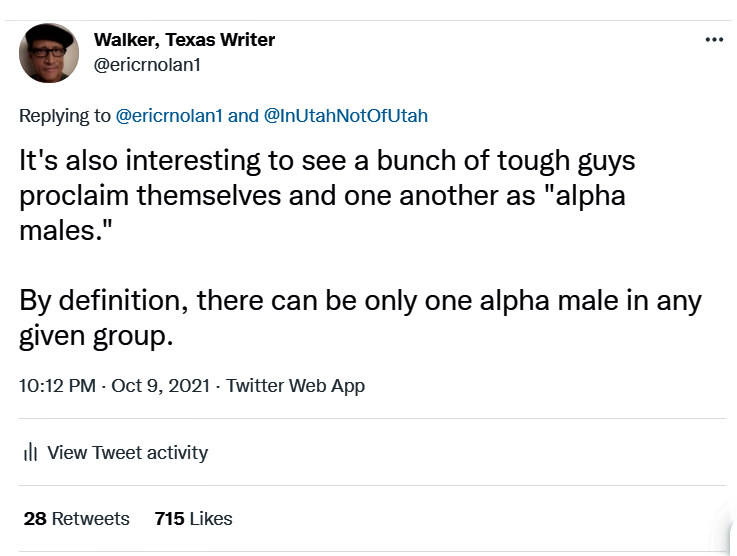Click the "Replying to" label text

(65, 115)
